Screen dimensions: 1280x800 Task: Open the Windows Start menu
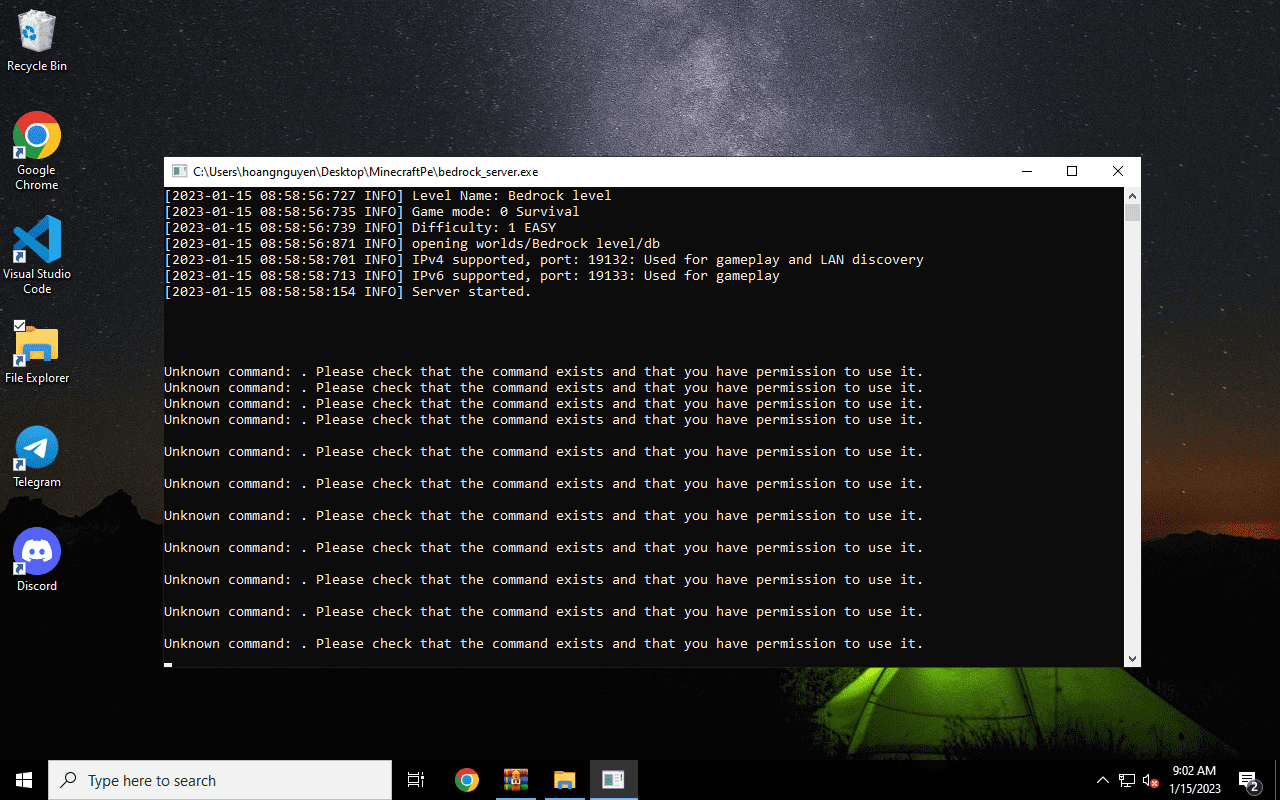pyautogui.click(x=24, y=780)
